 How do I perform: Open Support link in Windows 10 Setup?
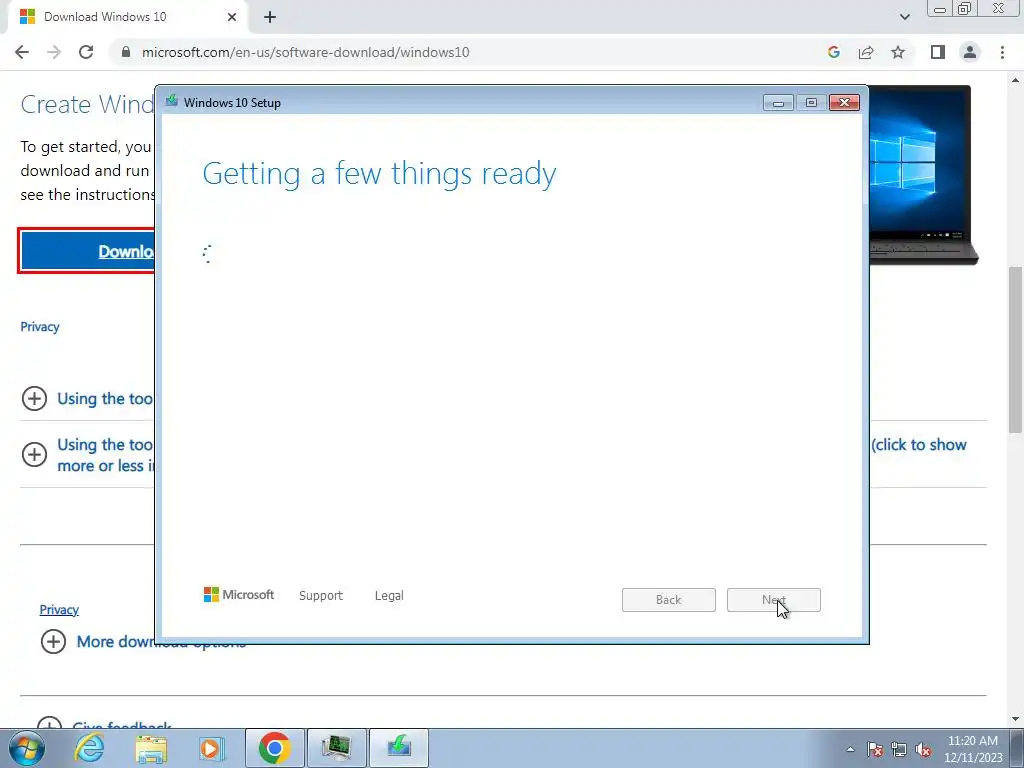(x=321, y=596)
